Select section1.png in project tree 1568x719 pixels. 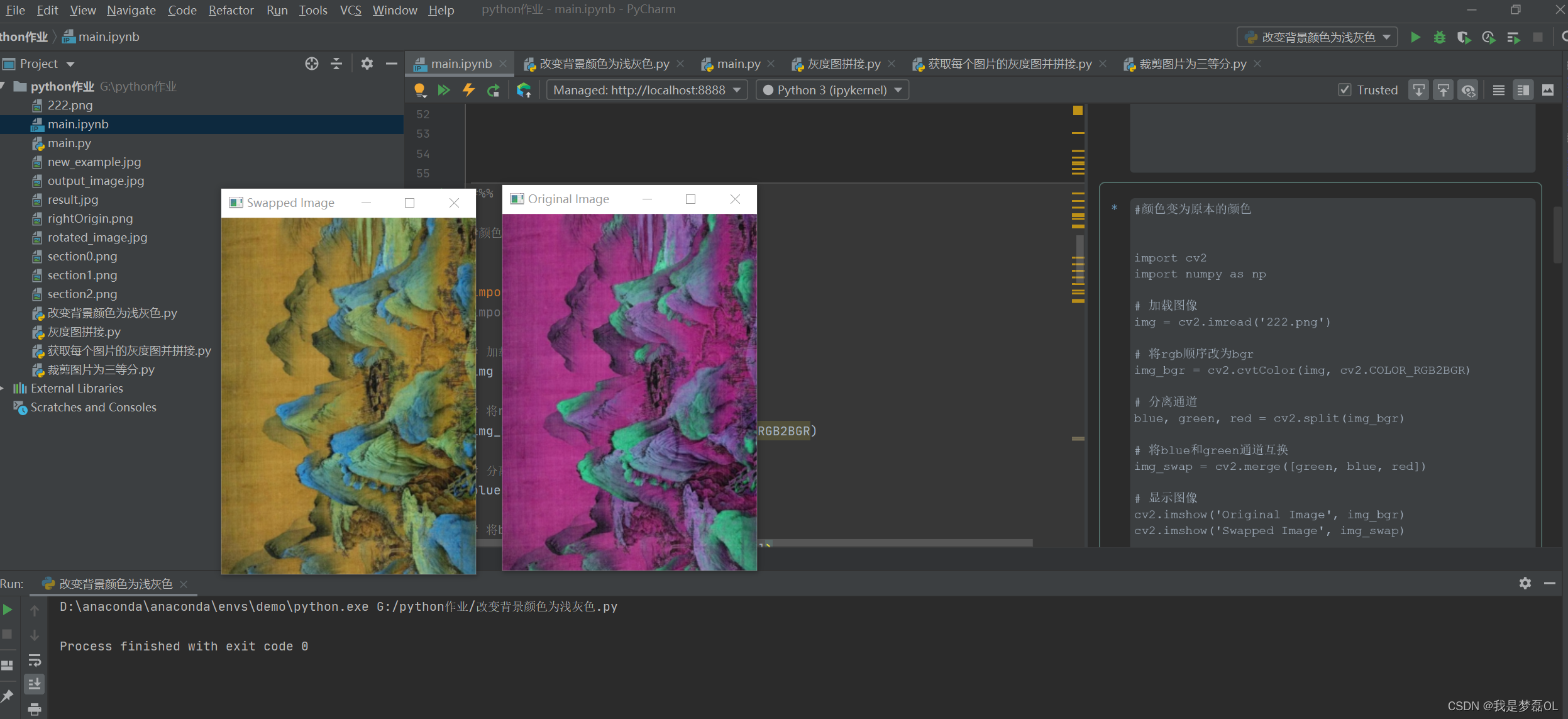point(82,275)
